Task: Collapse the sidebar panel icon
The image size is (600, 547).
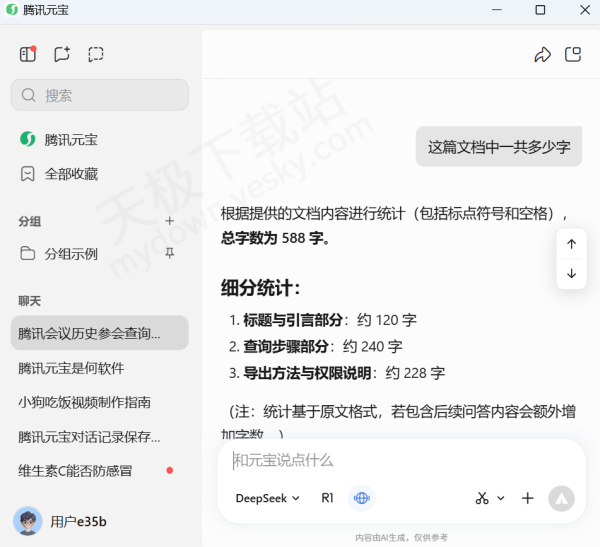Action: pyautogui.click(x=28, y=54)
